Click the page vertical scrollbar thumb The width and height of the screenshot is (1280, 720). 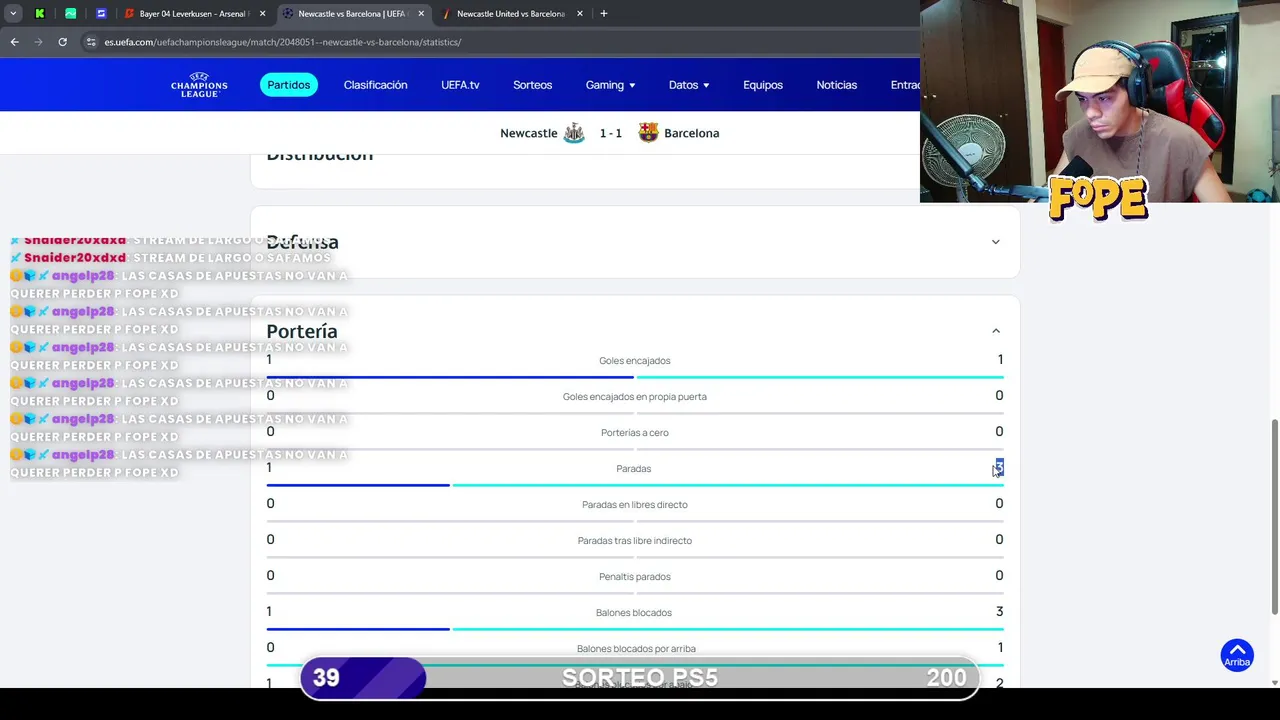pyautogui.click(x=1274, y=517)
